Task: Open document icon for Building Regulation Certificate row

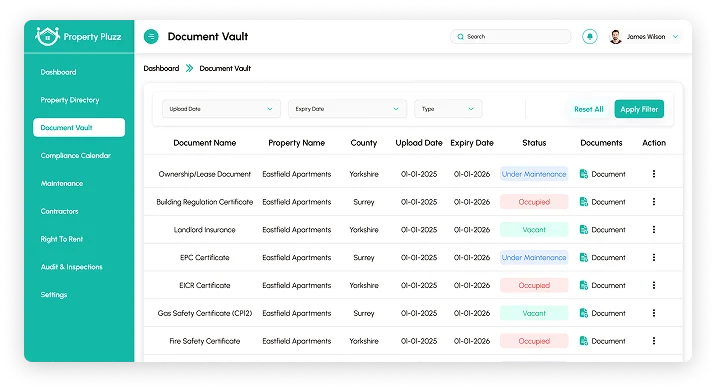Action: click(x=583, y=202)
